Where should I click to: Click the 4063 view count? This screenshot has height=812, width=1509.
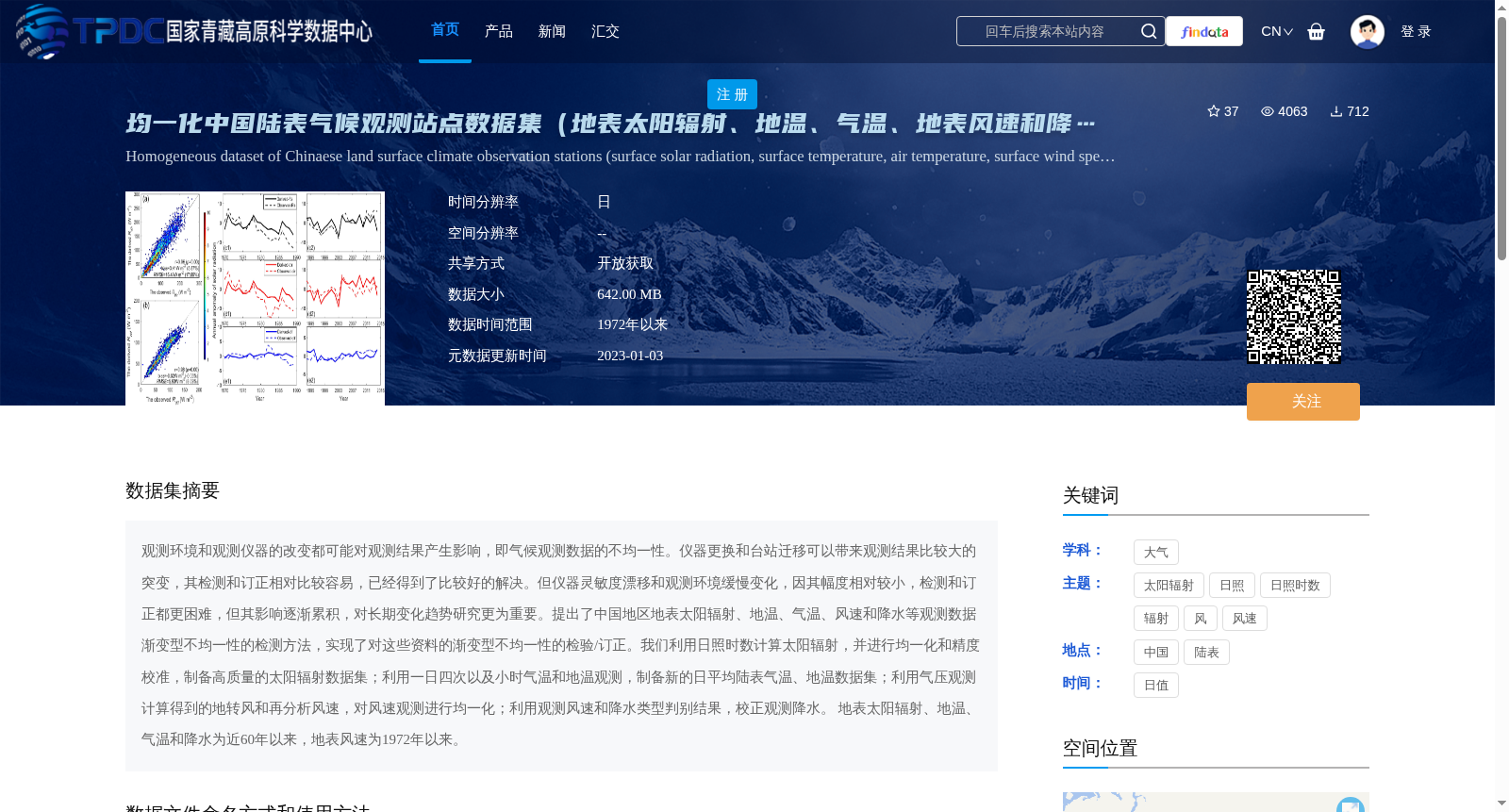click(x=1293, y=111)
